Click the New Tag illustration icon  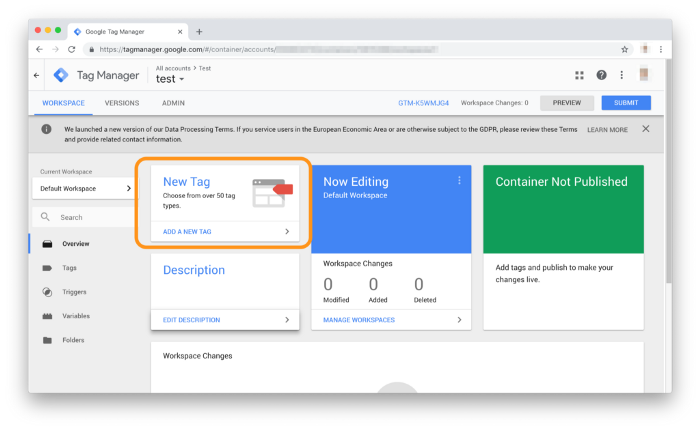(x=272, y=193)
